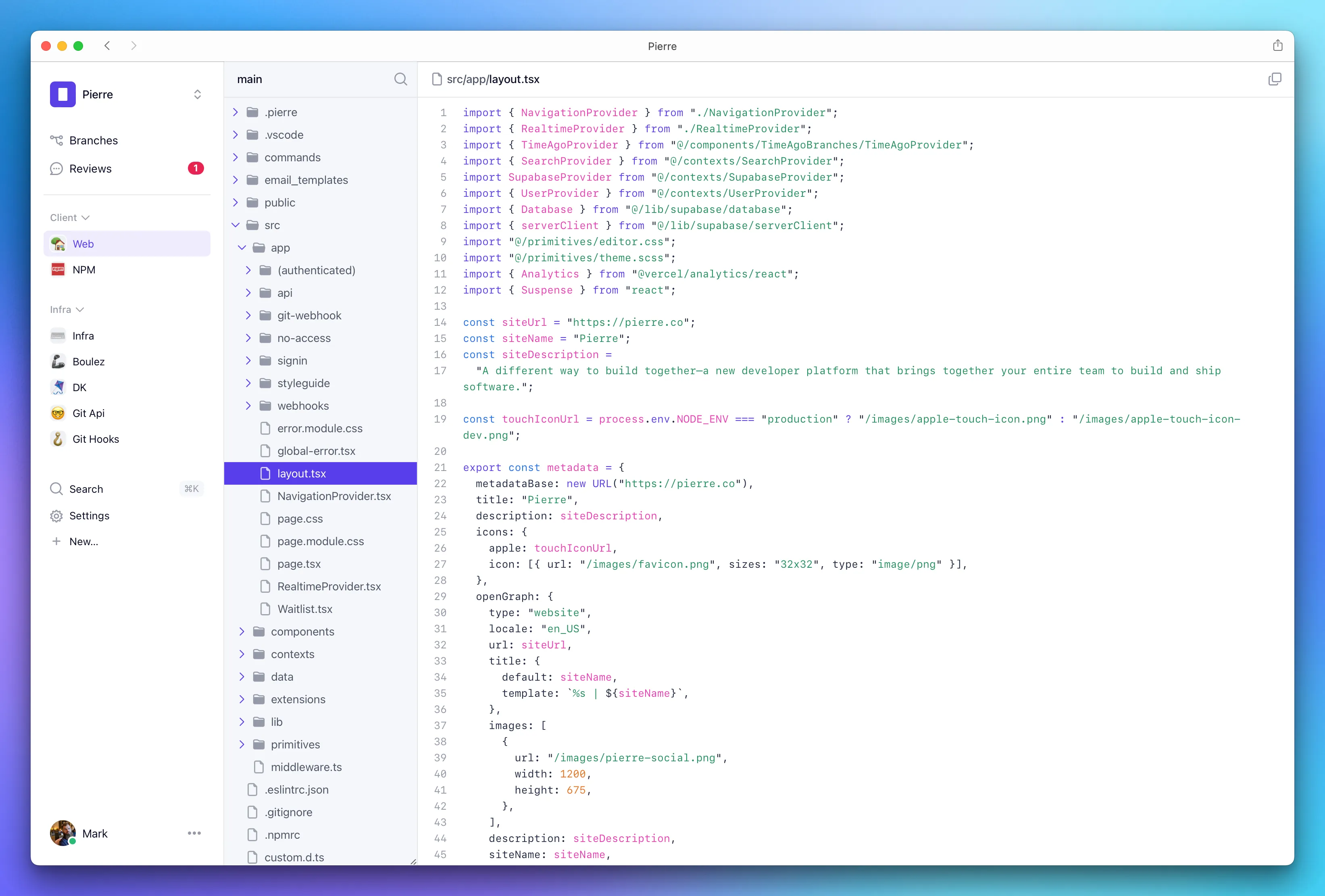Open .eslintrc.json file
Viewport: 1325px width, 896px height.
click(321, 790)
